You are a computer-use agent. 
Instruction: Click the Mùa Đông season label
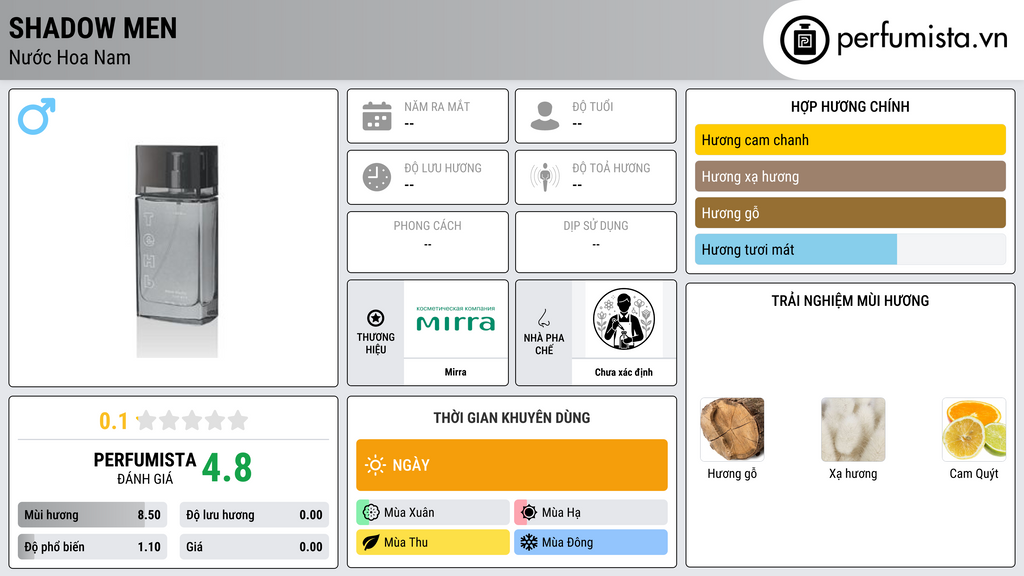568,542
